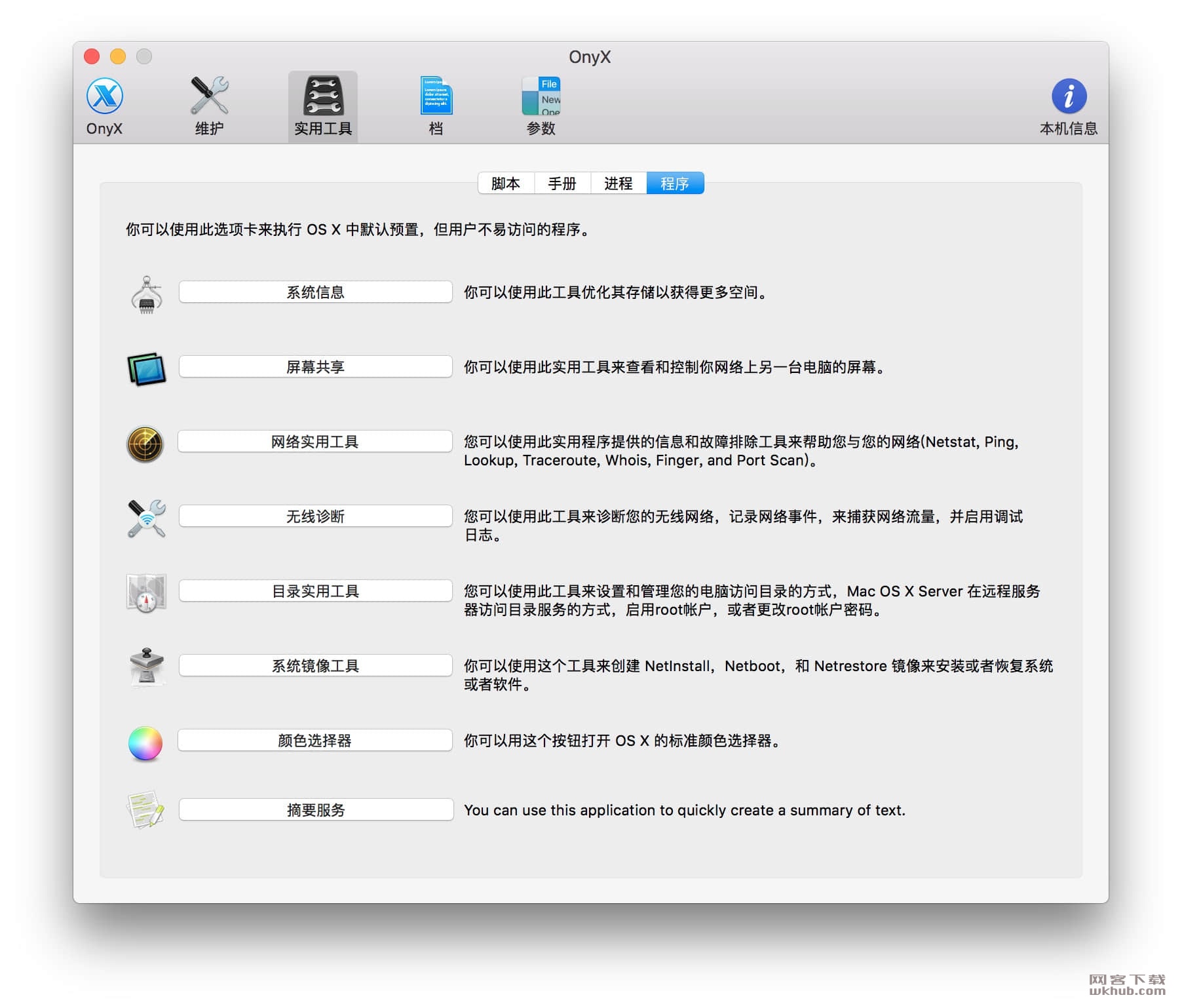The height and width of the screenshot is (1008, 1182).
Task: Launch the 目录实用工具 button
Action: coord(315,591)
